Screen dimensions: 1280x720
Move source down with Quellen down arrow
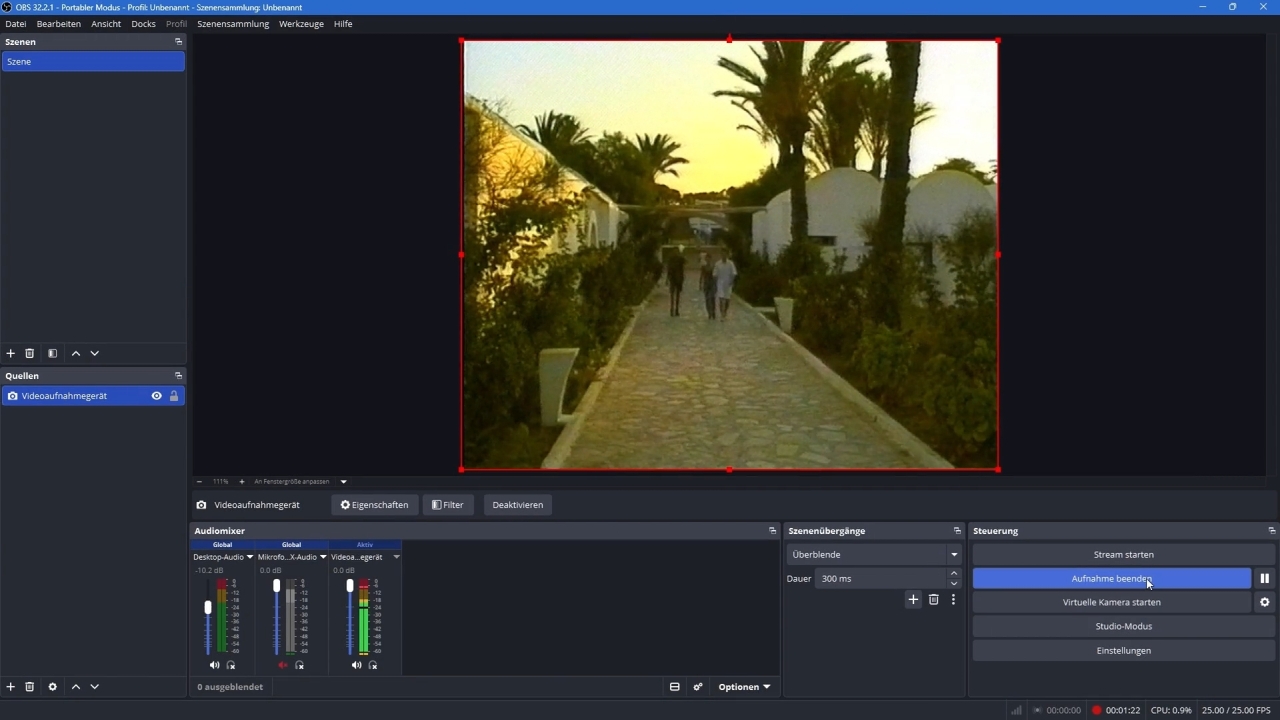tap(95, 687)
